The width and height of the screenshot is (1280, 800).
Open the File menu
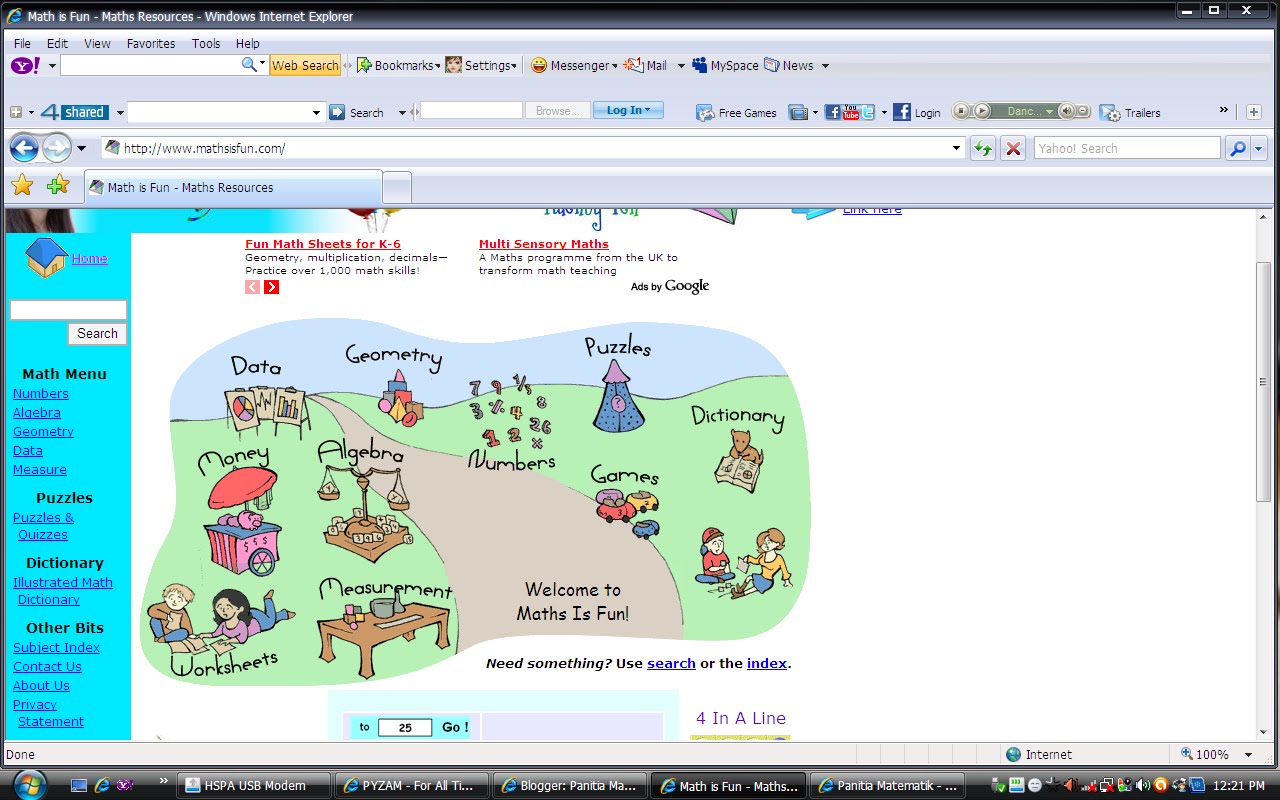pyautogui.click(x=22, y=44)
